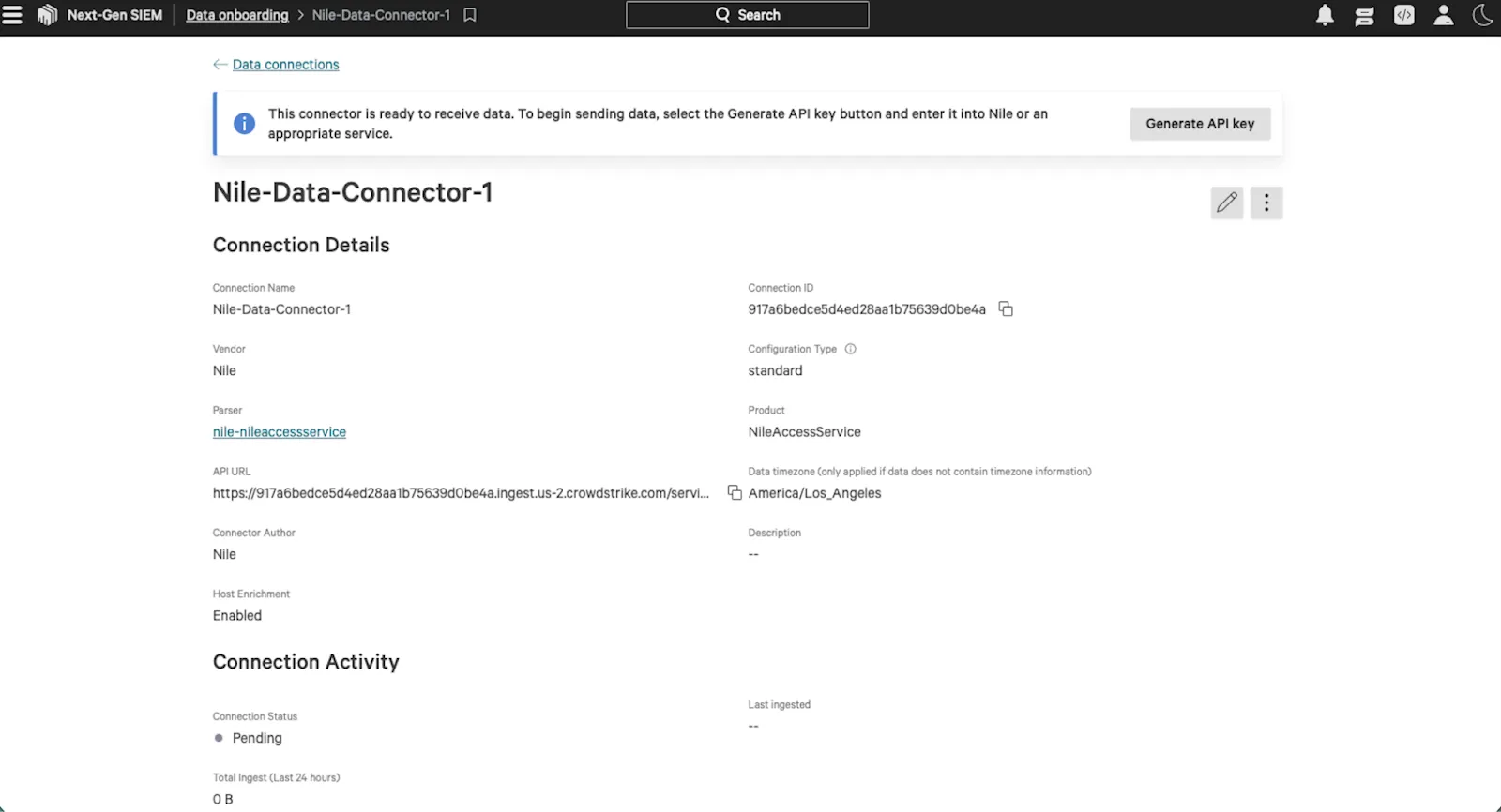
Task: Select the Next-Gen SIEM title
Action: pyautogui.click(x=114, y=15)
